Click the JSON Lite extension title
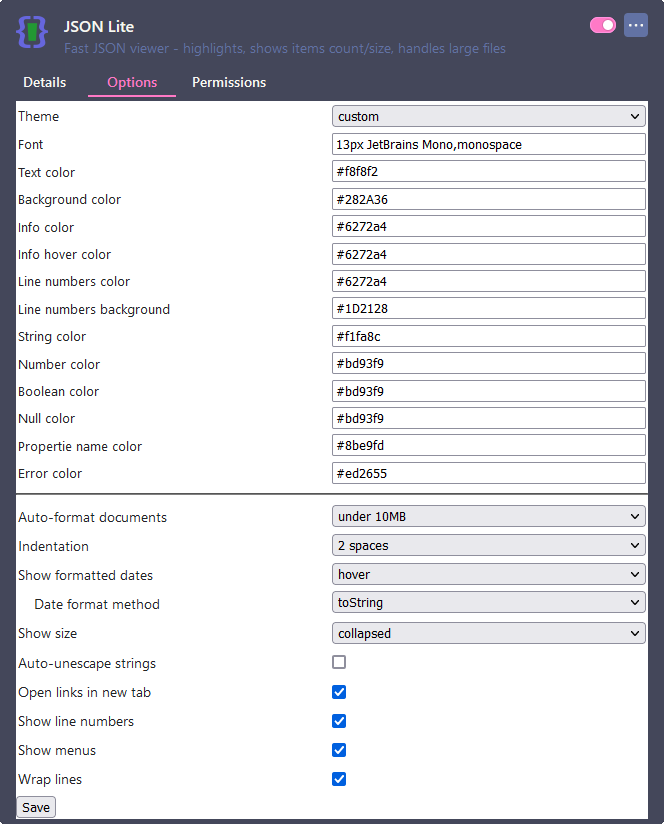The height and width of the screenshot is (824, 664). point(99,27)
